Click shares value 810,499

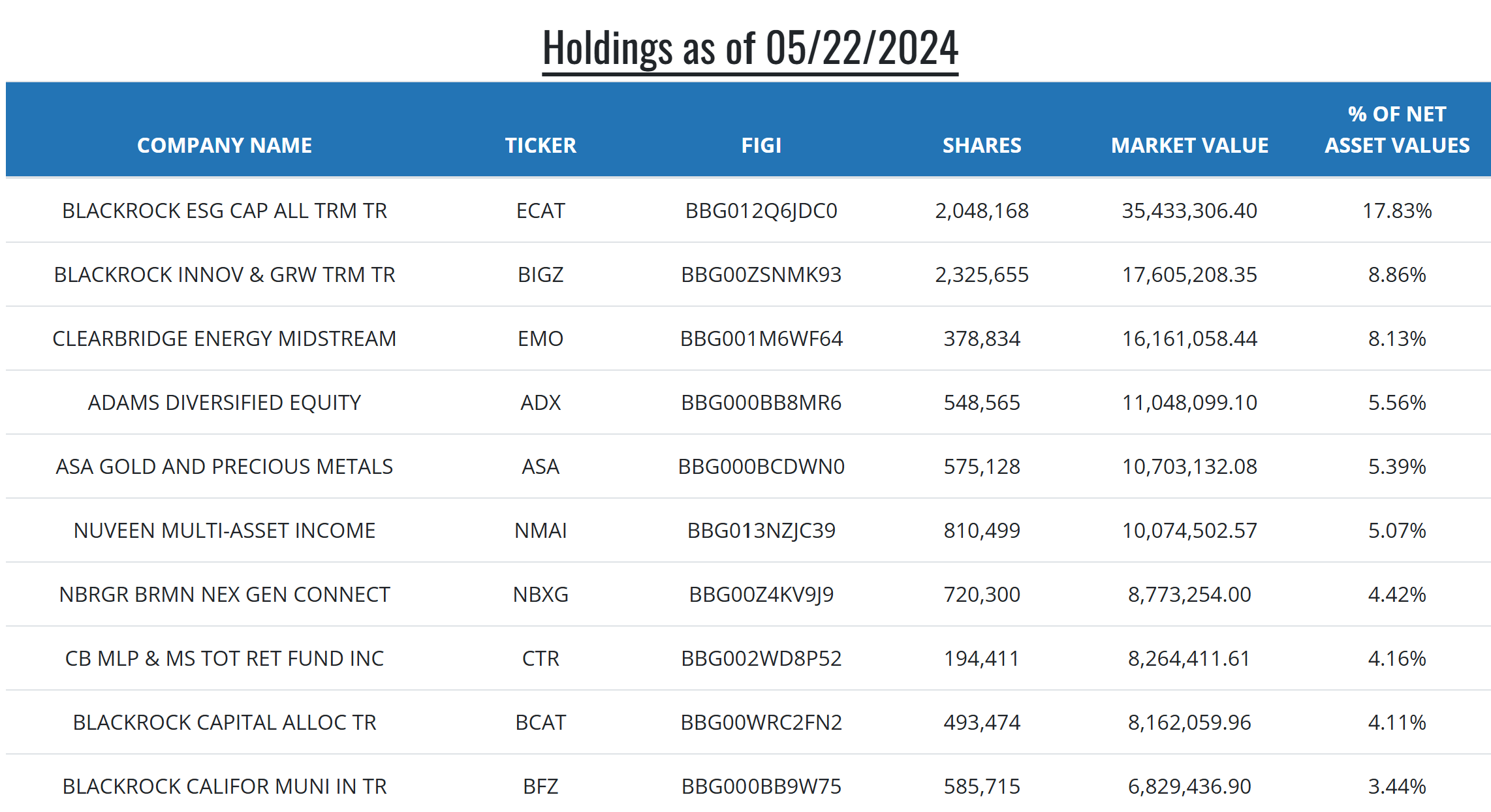tap(982, 531)
